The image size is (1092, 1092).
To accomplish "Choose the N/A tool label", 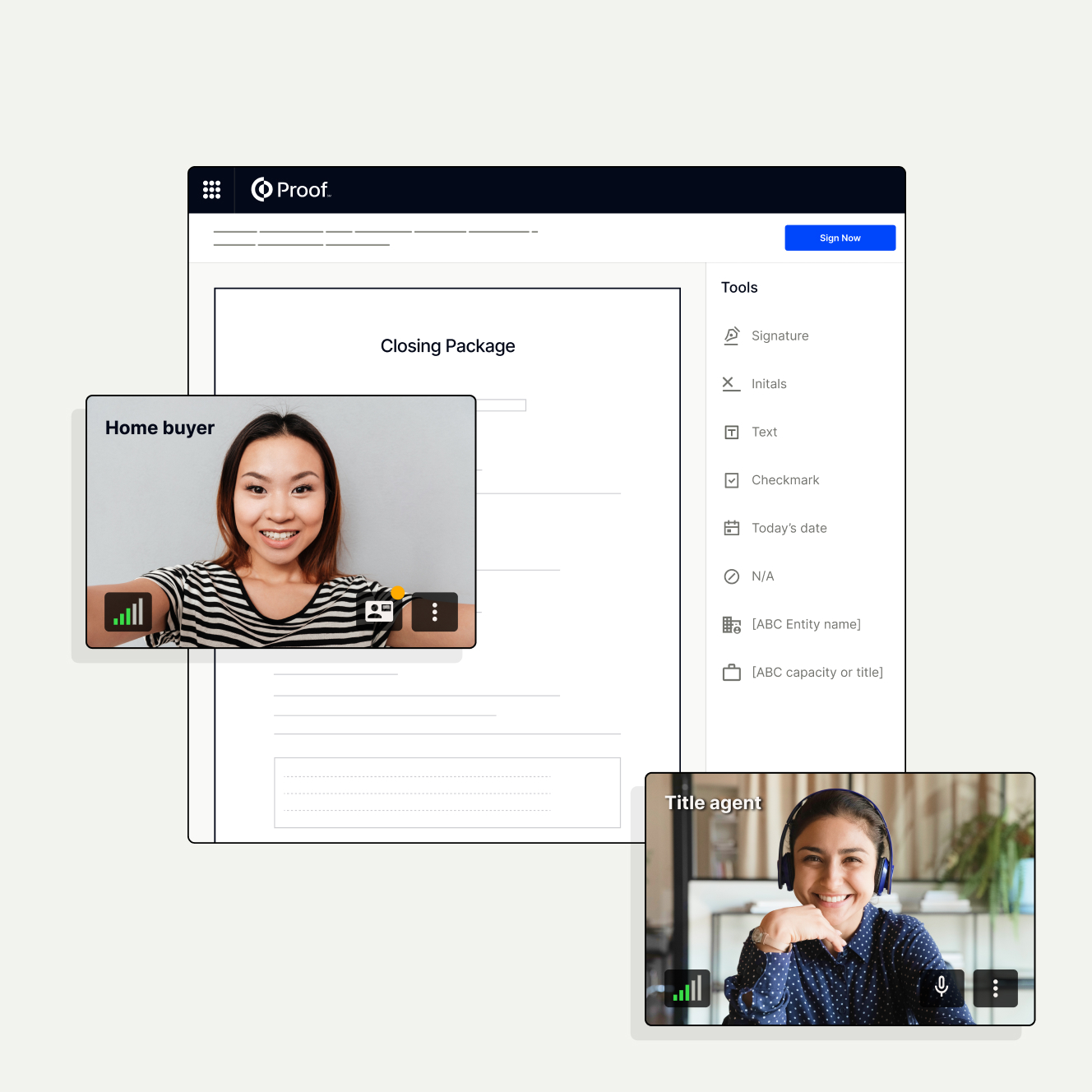I will [762, 576].
